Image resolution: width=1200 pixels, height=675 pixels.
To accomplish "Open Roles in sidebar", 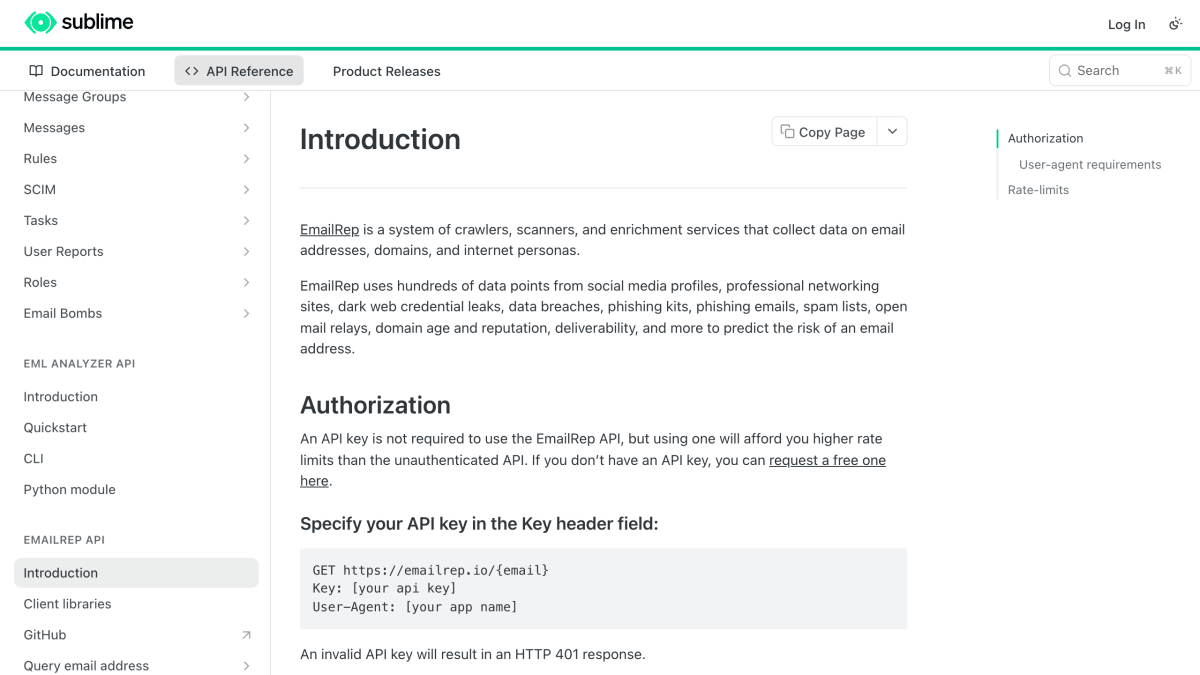I will [x=136, y=283].
